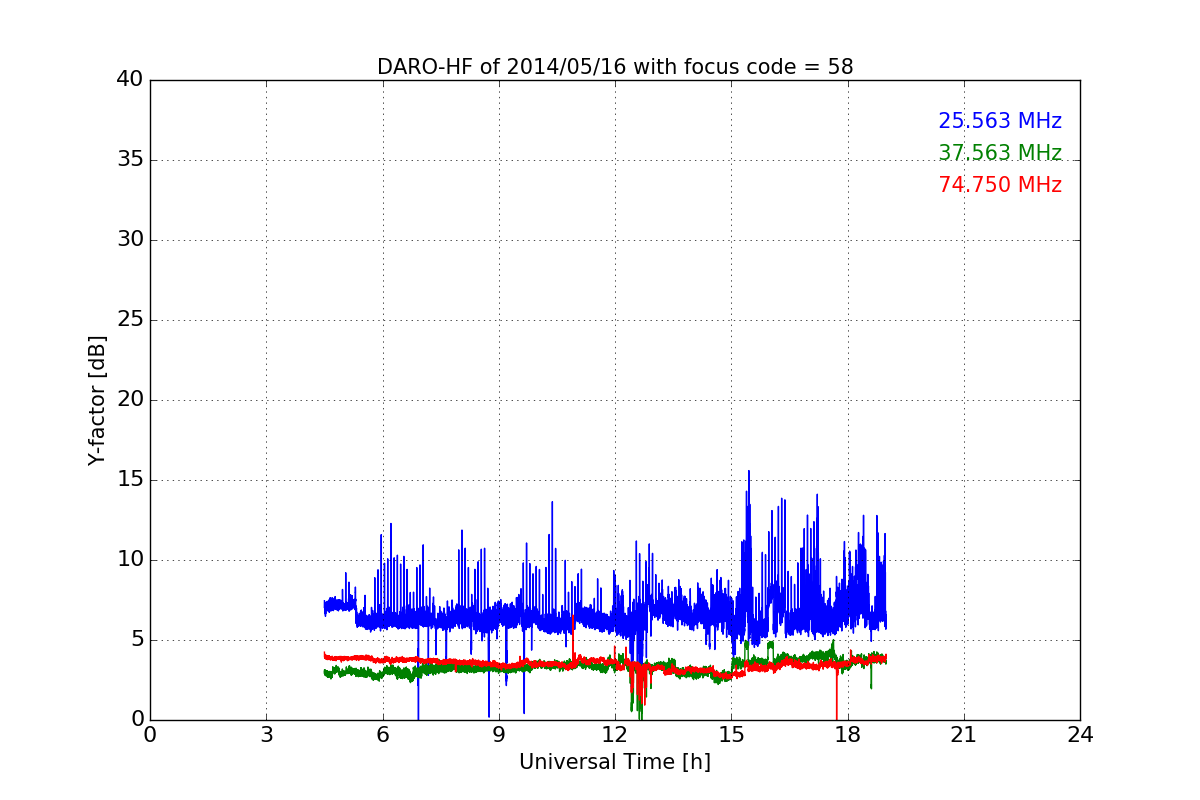
Task: Click y-axis tick value 30
Action: (130, 240)
